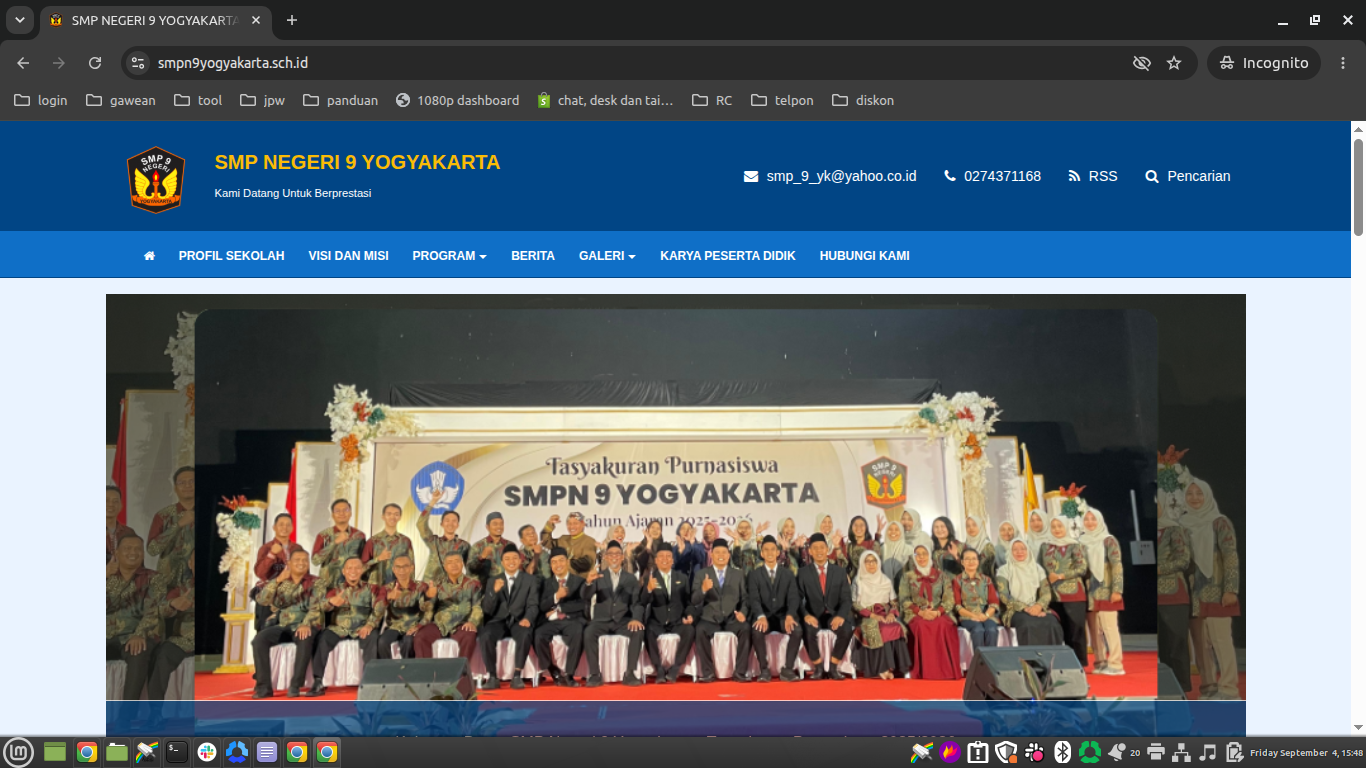
Task: Open the RSS feed icon
Action: click(1074, 176)
